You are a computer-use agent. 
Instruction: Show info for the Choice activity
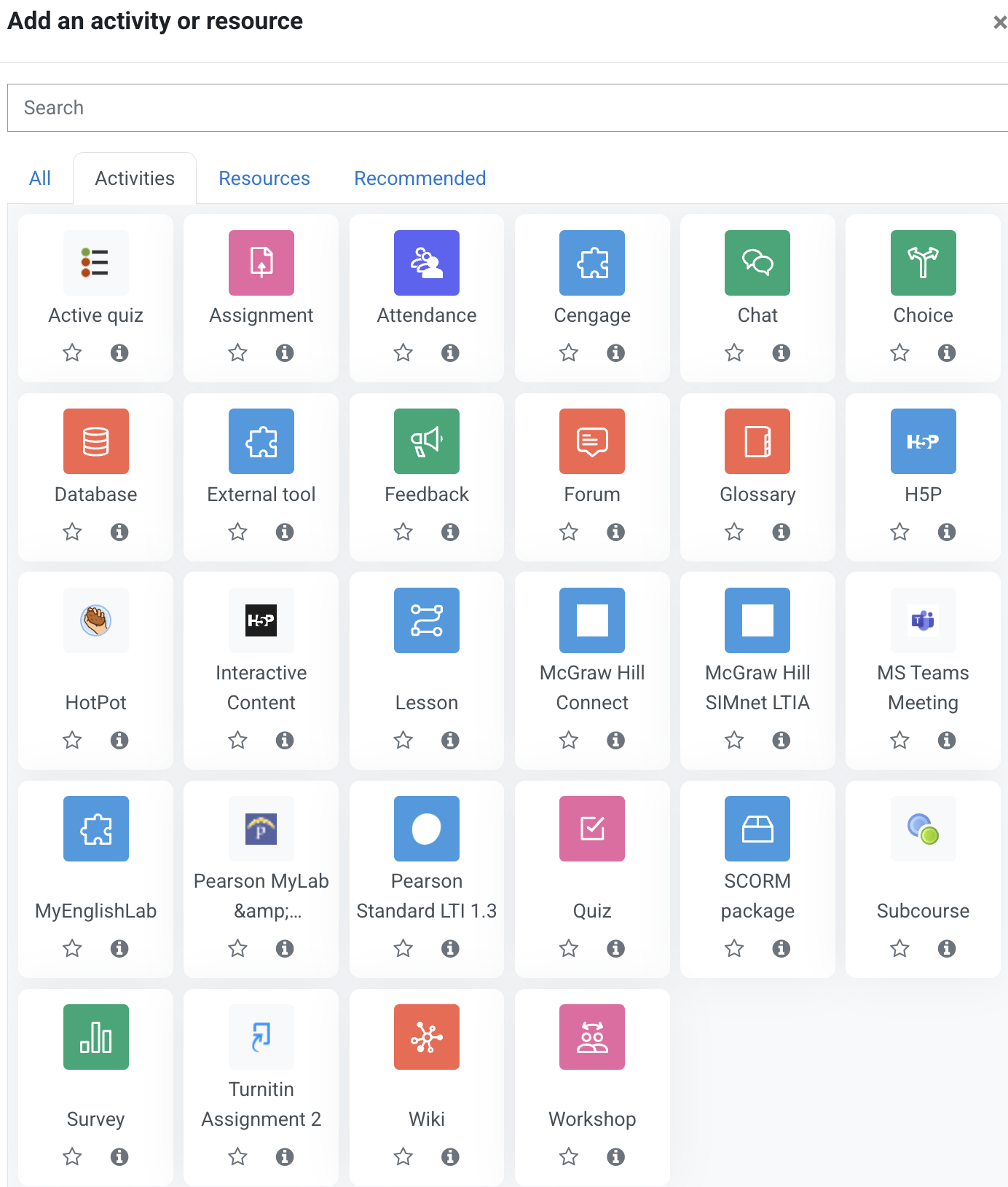coord(946,353)
